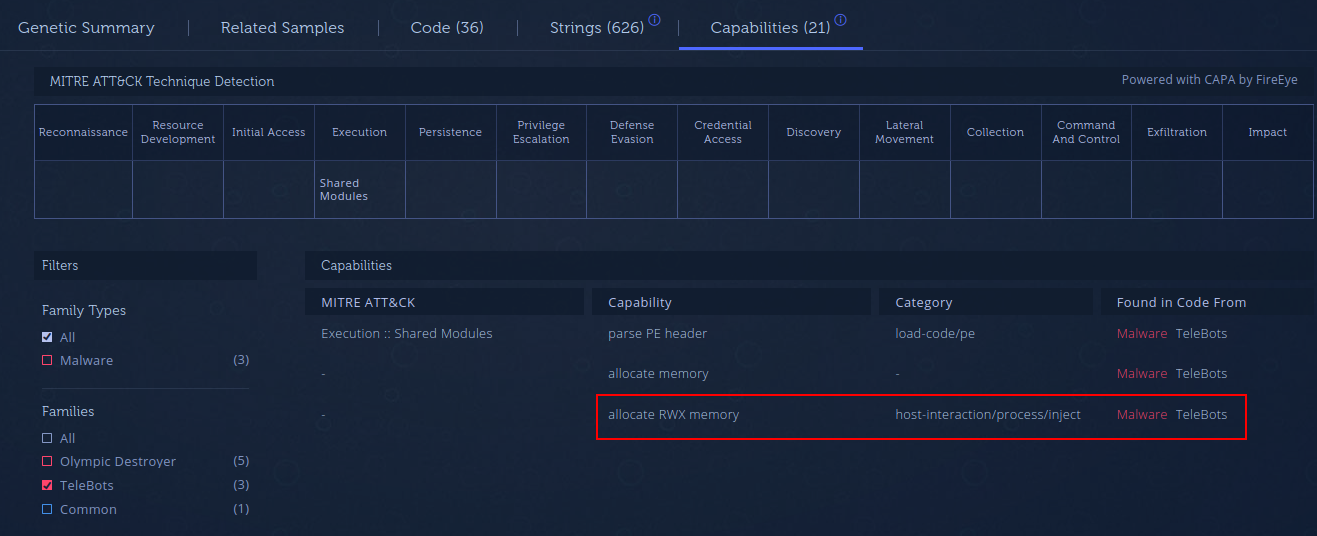
Task: Uncheck the TeleBots family filter
Action: (x=47, y=486)
